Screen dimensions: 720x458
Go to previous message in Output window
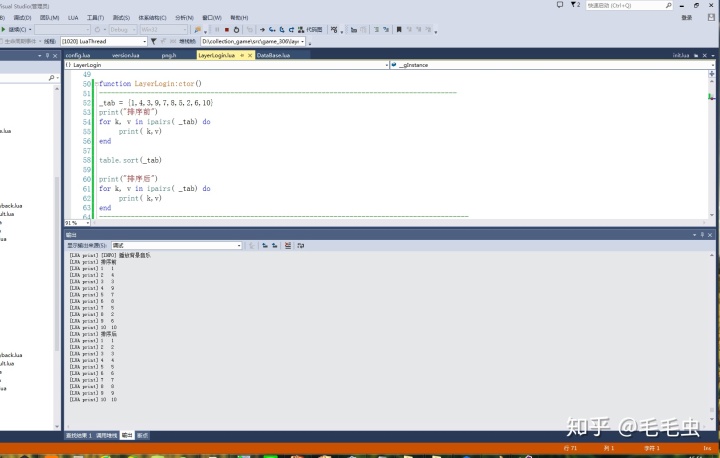coord(265,245)
